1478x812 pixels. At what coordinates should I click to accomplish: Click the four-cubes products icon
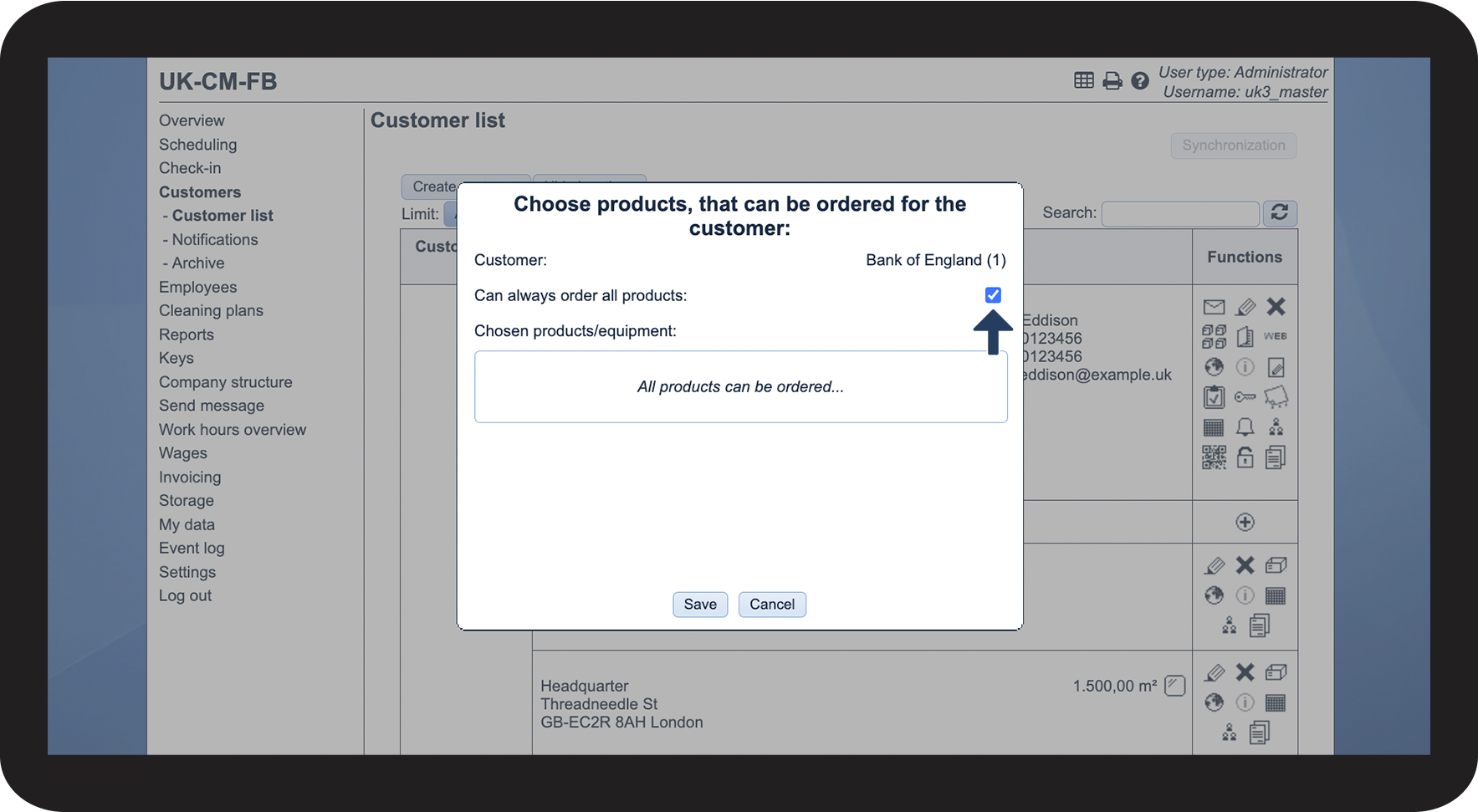[x=1214, y=337]
